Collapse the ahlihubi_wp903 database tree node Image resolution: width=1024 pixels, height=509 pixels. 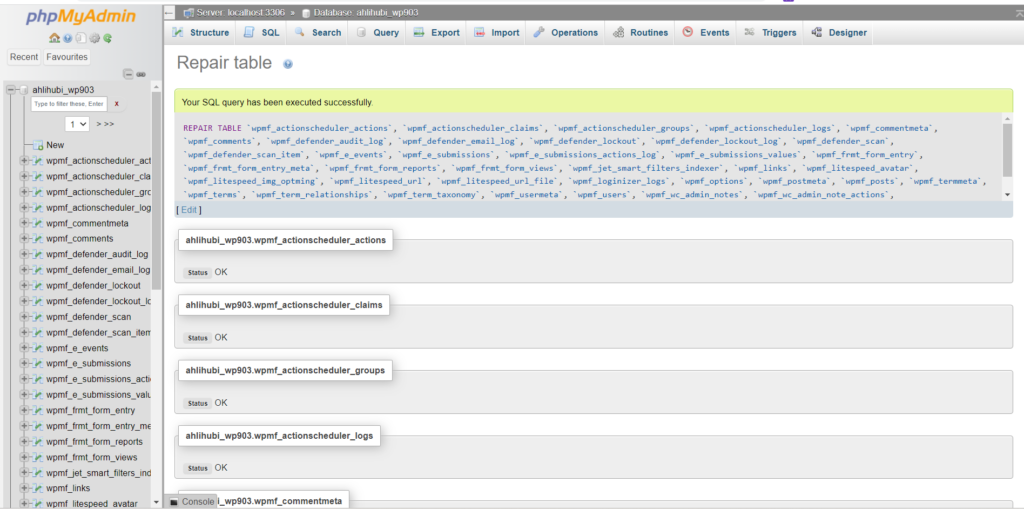pos(10,90)
